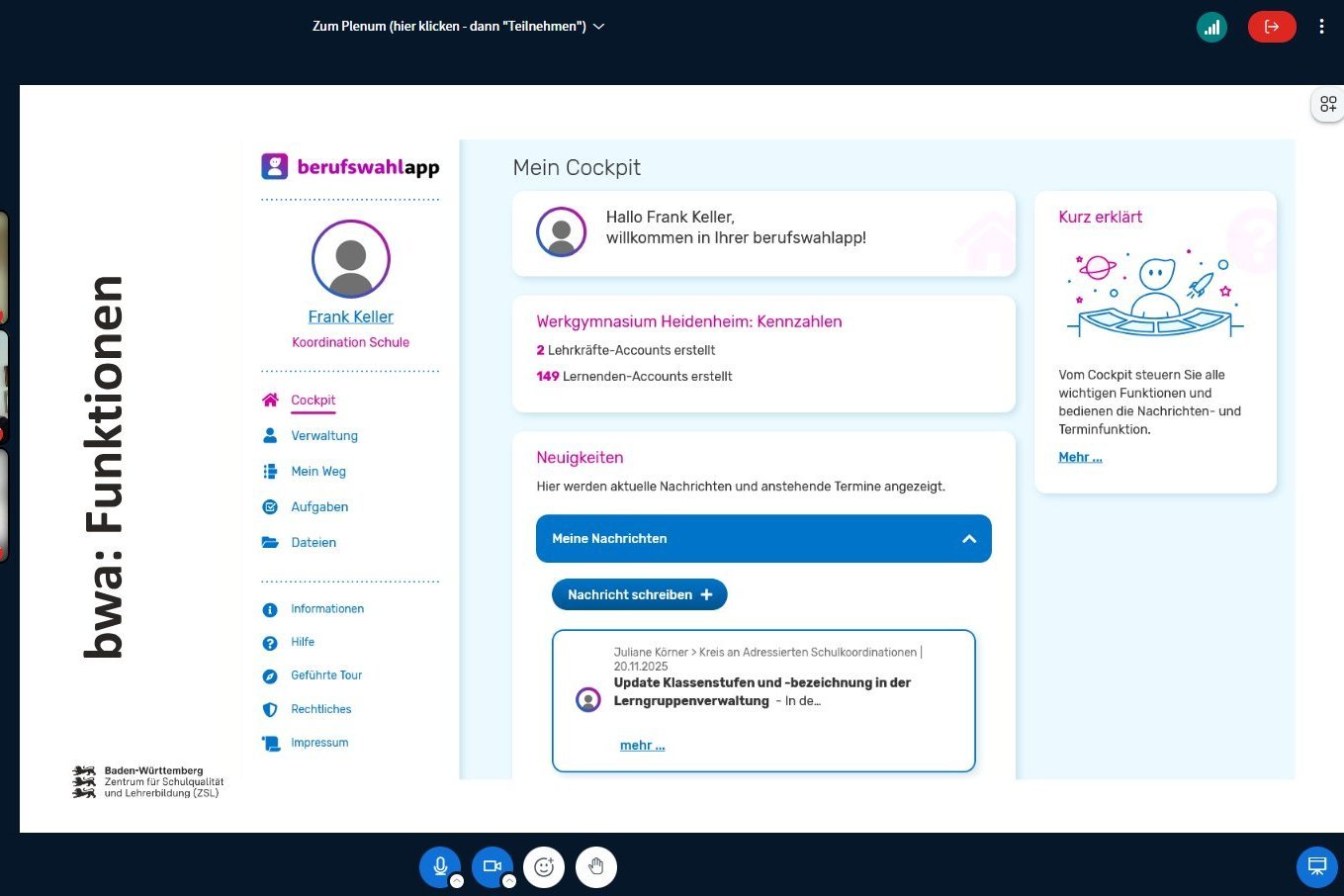Viewport: 1344px width, 896px height.
Task: Open the three-dot options menu
Action: point(1321,27)
